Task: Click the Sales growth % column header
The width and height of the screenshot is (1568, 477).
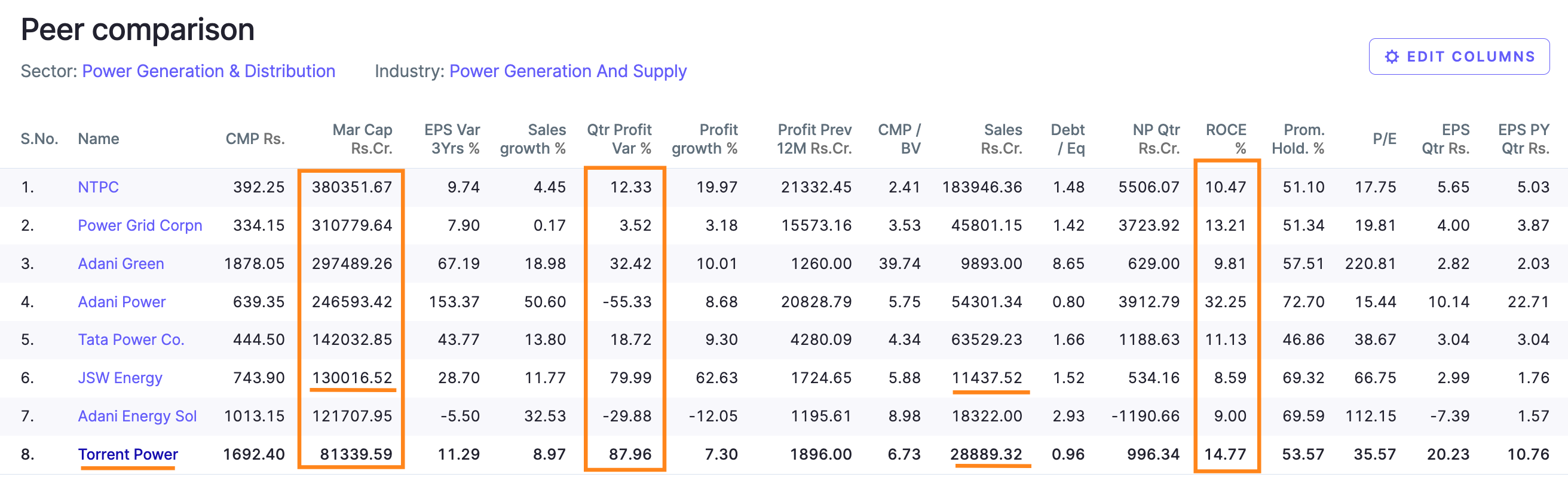Action: (533, 139)
